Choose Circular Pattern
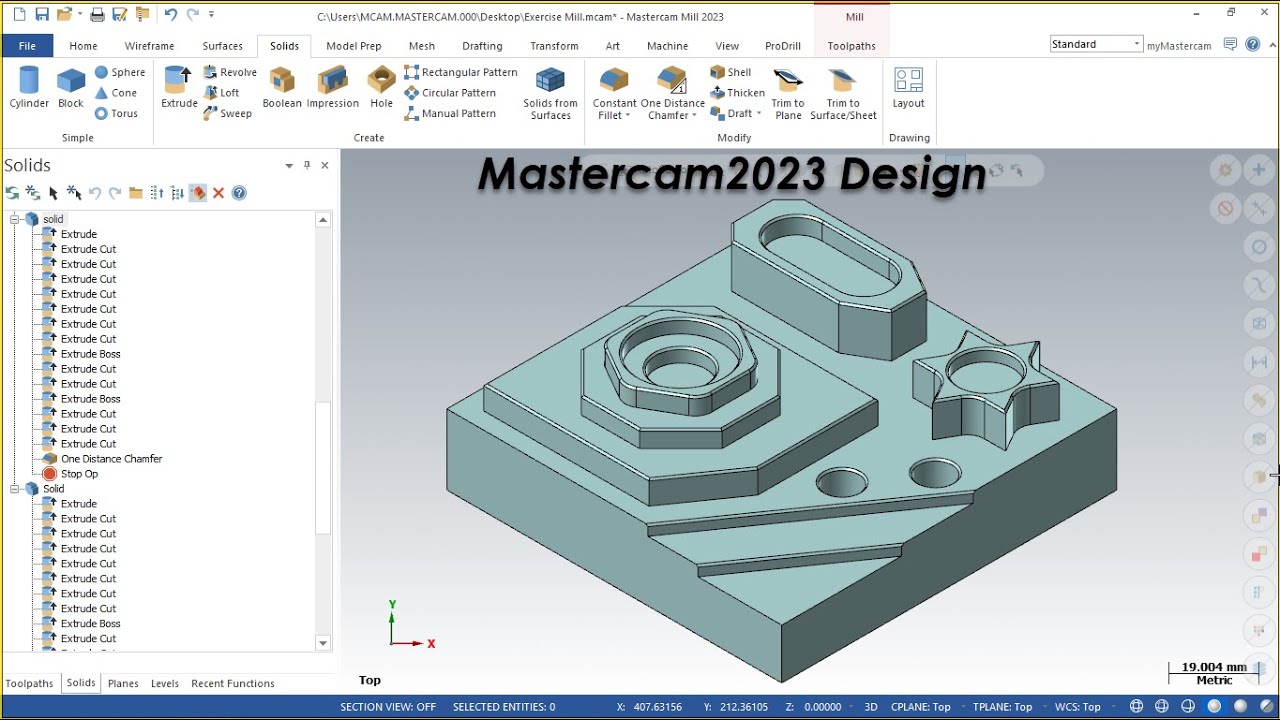 click(450, 93)
